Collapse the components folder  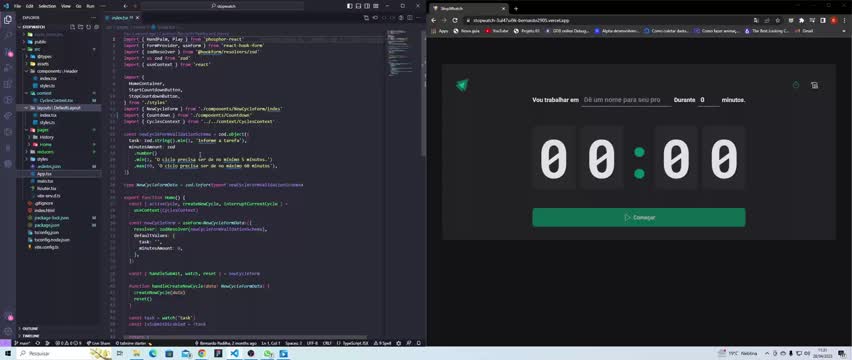pos(53,71)
